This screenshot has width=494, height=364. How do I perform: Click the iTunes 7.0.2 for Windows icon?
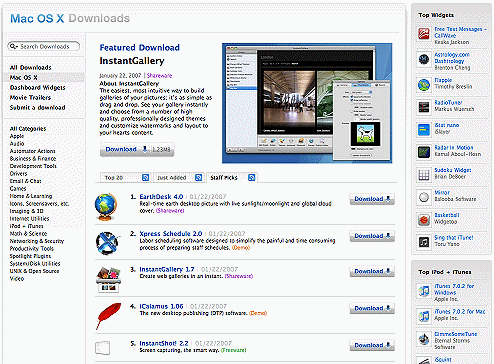[424, 291]
